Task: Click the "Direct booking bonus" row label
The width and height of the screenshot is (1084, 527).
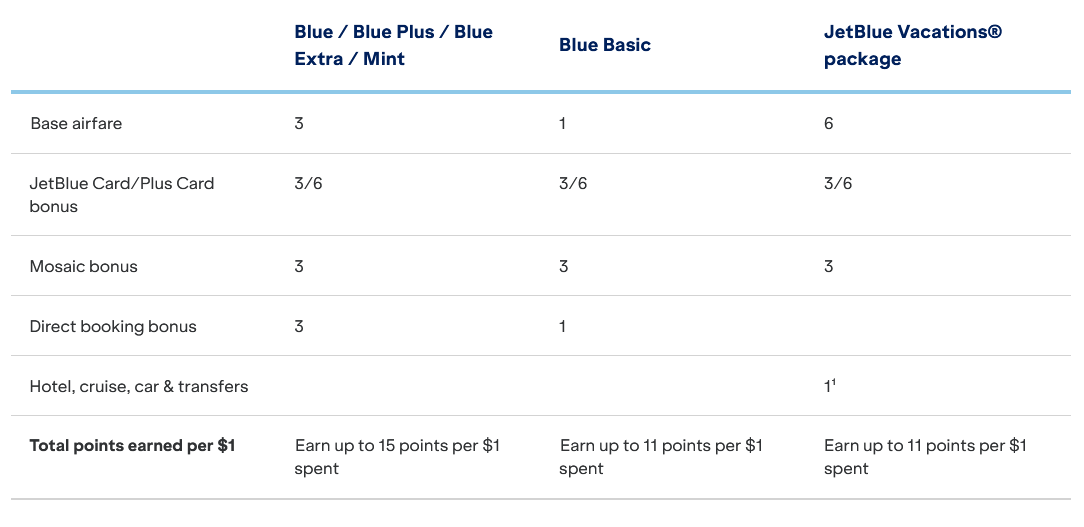Action: 113,327
